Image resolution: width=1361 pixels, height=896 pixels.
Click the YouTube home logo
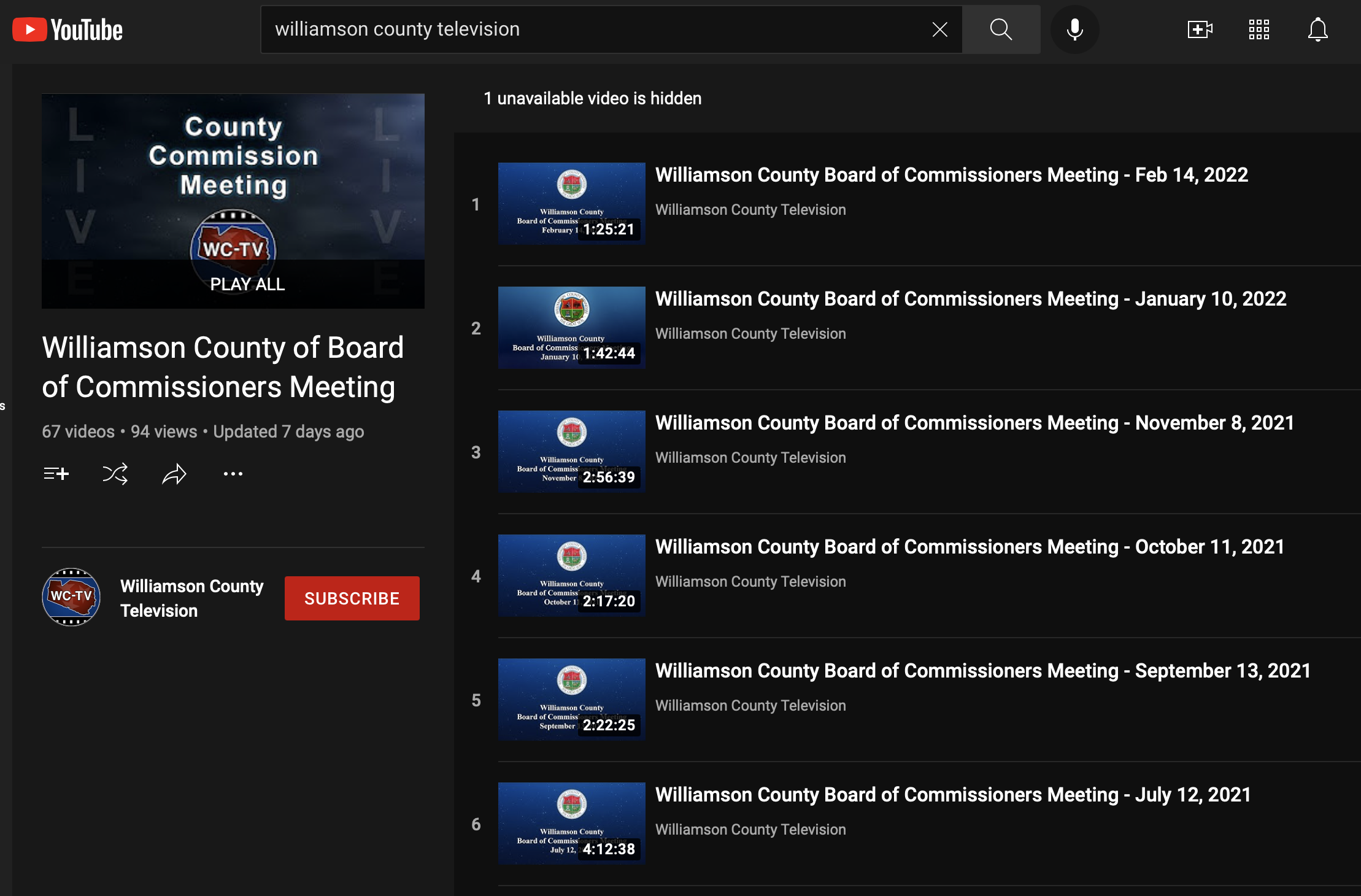point(67,29)
